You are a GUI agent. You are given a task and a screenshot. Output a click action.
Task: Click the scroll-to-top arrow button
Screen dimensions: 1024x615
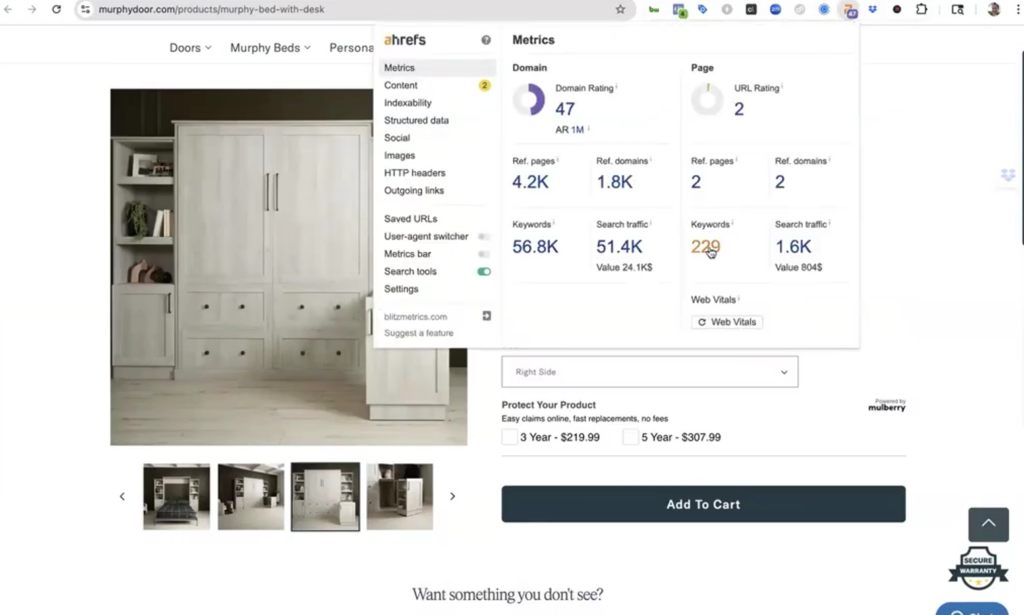pos(988,524)
